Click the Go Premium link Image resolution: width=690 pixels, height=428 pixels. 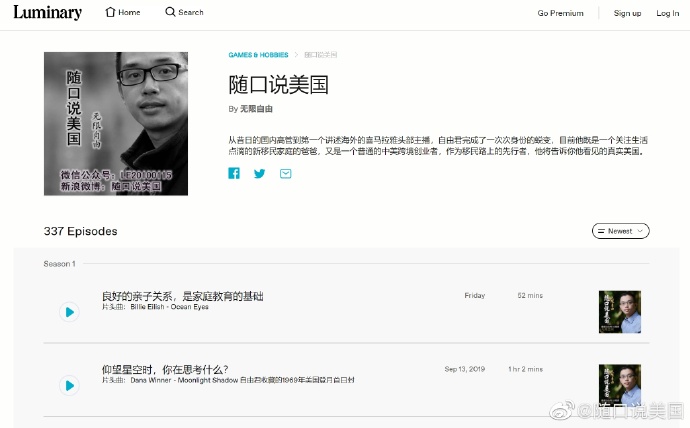coord(560,13)
